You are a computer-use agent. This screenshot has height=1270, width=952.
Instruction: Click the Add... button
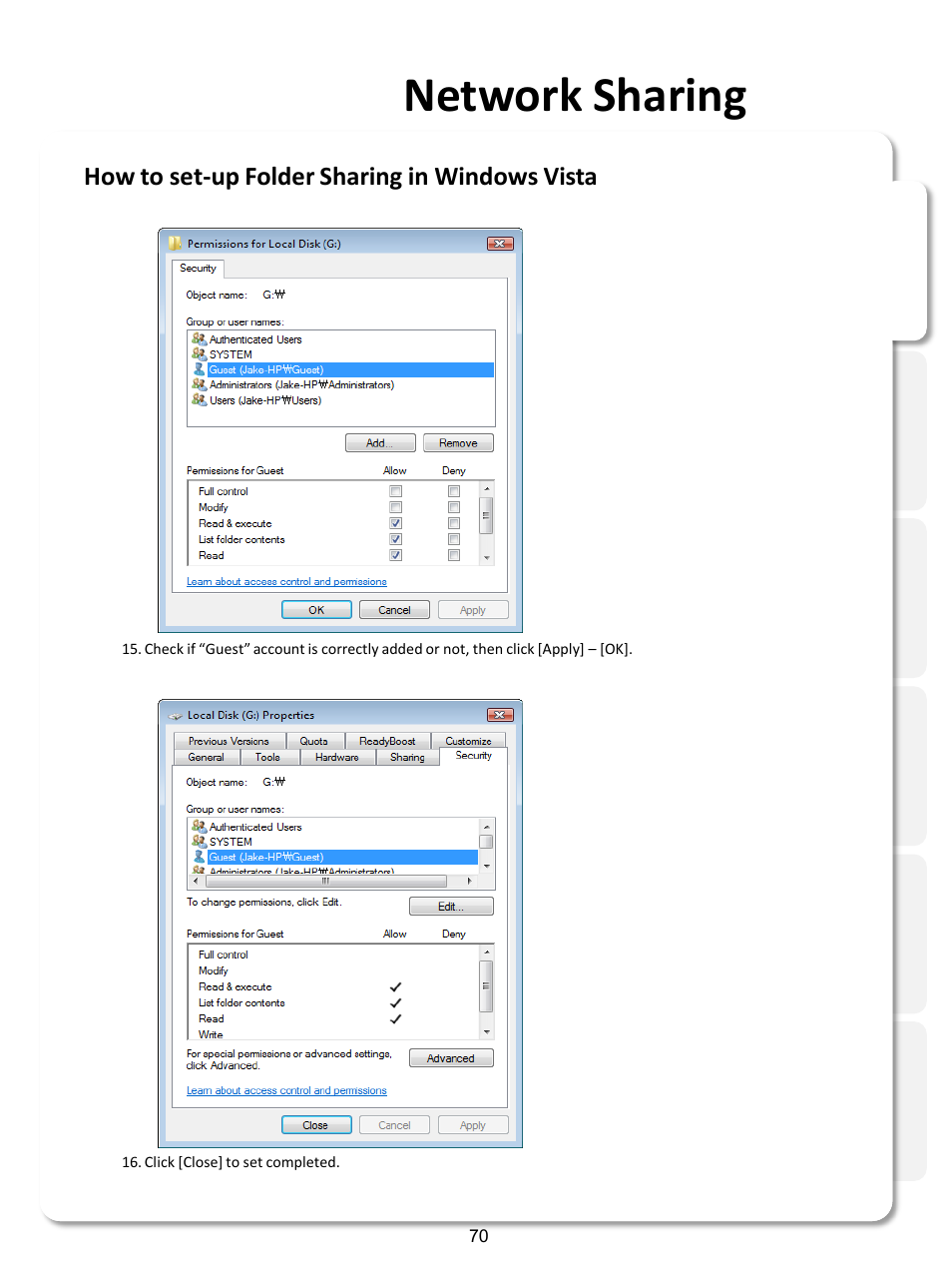tap(381, 443)
